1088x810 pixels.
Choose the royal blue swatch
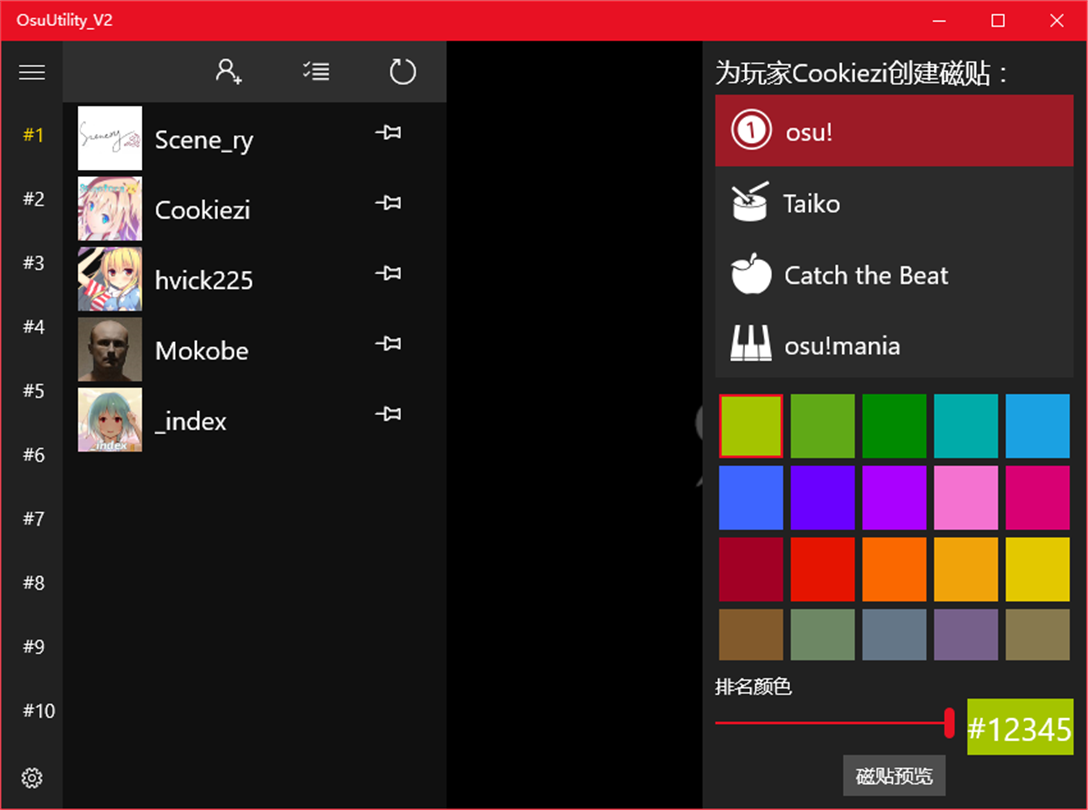point(751,498)
